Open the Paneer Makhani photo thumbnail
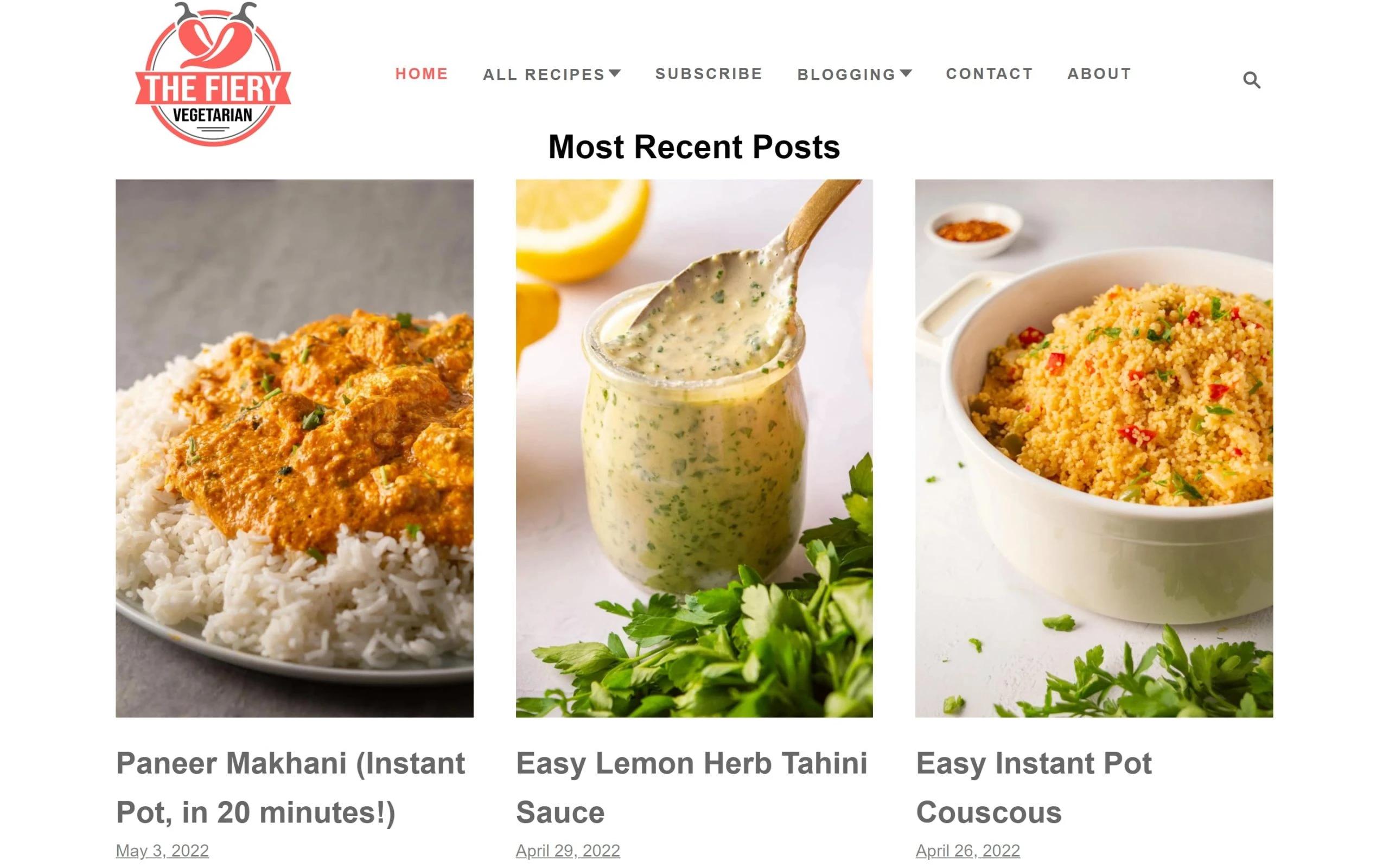This screenshot has height=868, width=1389. click(x=295, y=448)
